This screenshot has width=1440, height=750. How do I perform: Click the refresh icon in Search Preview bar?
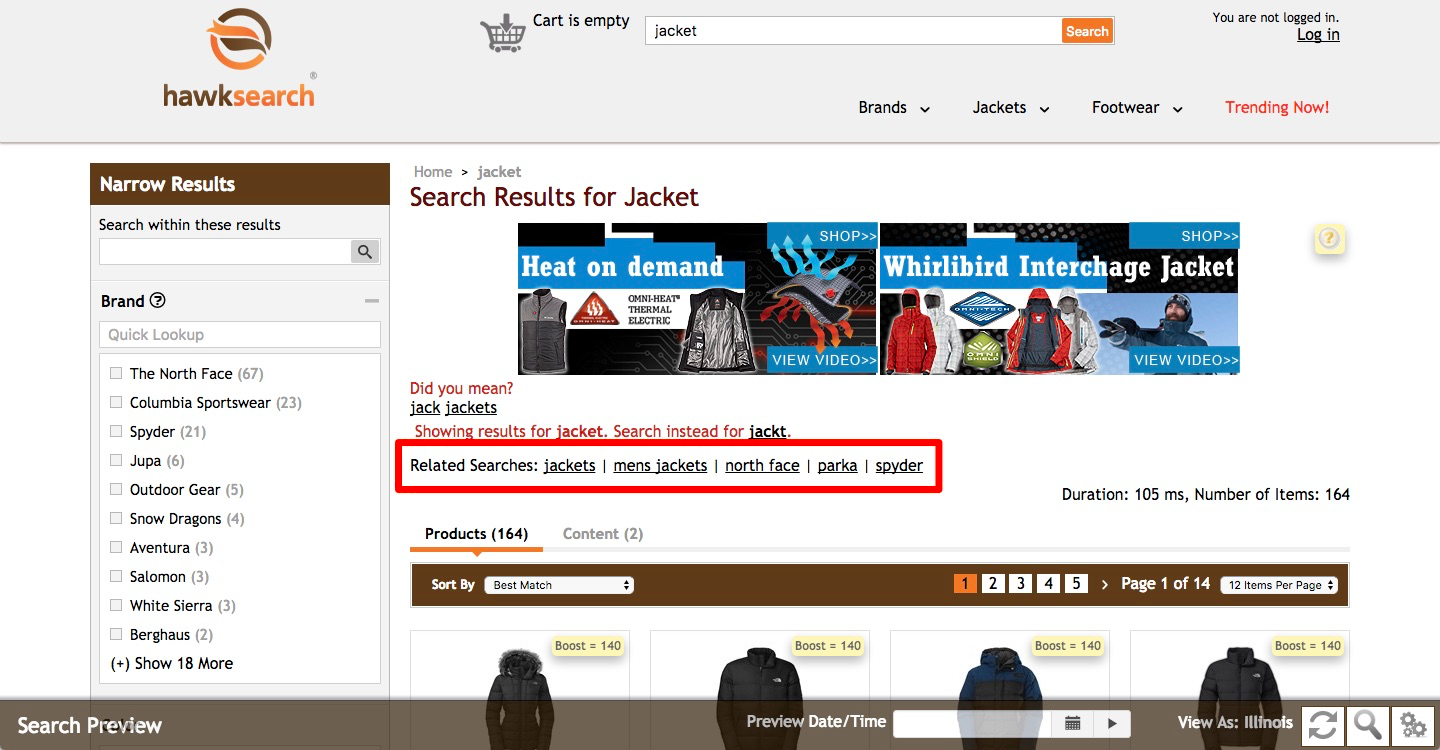pos(1322,725)
